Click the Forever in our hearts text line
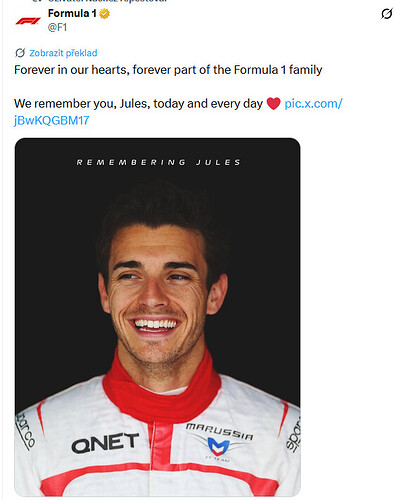The height and width of the screenshot is (500, 395). click(168, 70)
